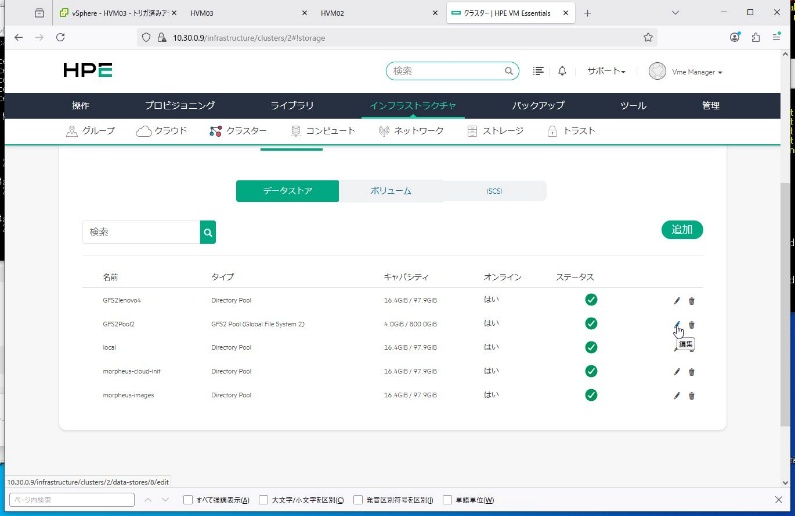795x516 pixels.
Task: Click the datastore 検索 input field
Action: pos(141,232)
